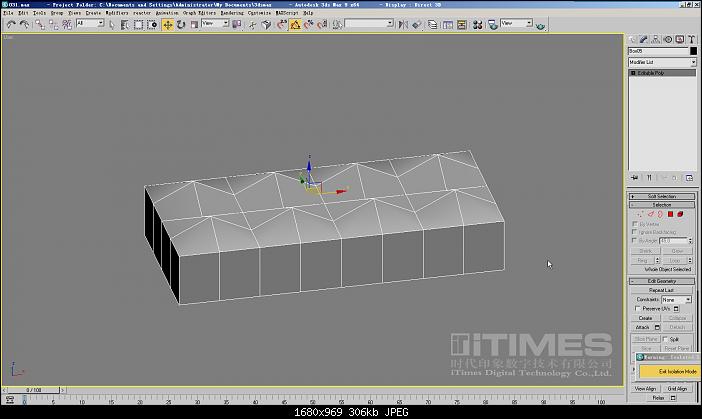Enable the By Angle checkbox
702x419 pixels.
(x=634, y=240)
